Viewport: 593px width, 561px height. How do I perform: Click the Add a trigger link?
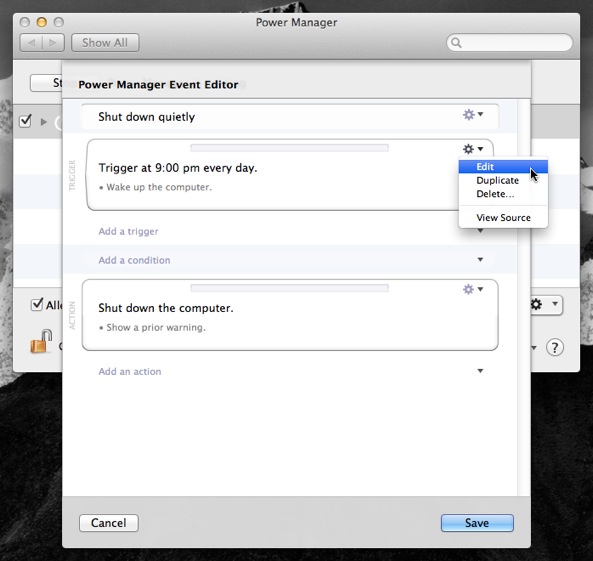click(128, 231)
